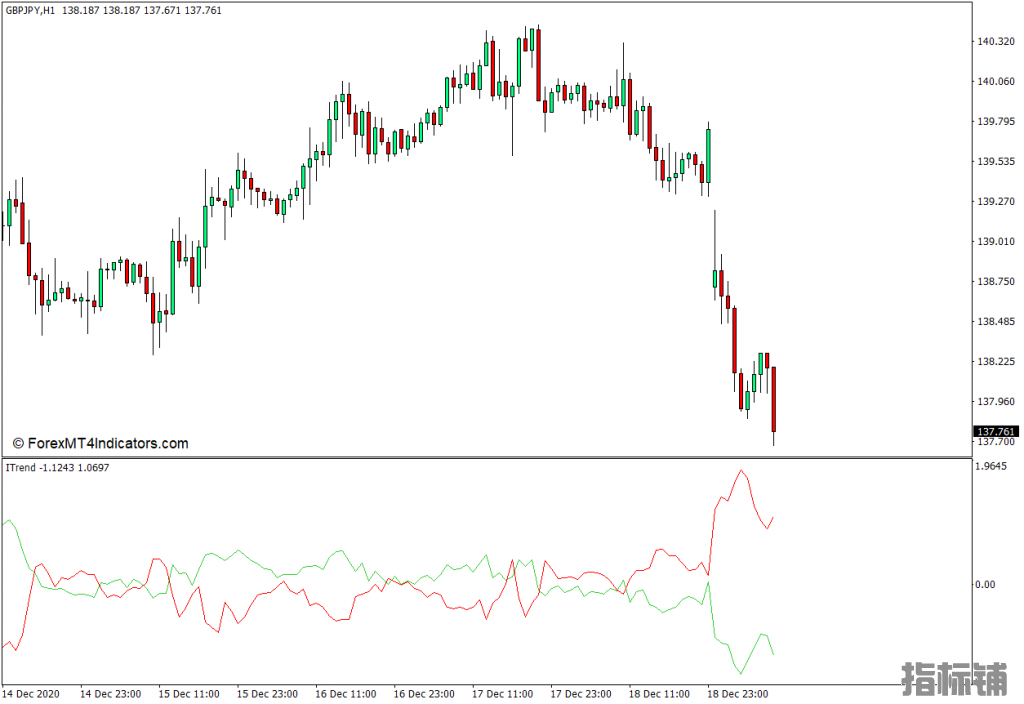Select the 140.320 price axis label
1024x704 pixels.
pyautogui.click(x=996, y=41)
